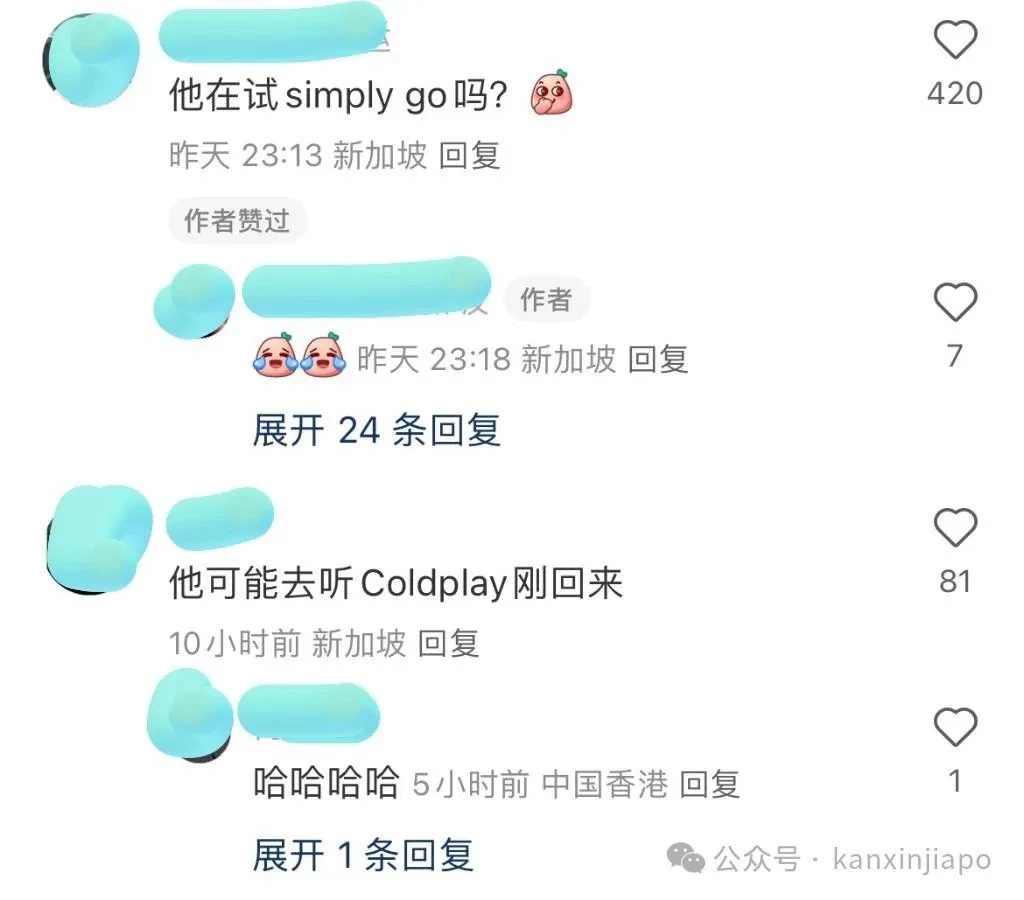Open the author's blurred username
The image size is (1024, 900).
click(x=366, y=287)
